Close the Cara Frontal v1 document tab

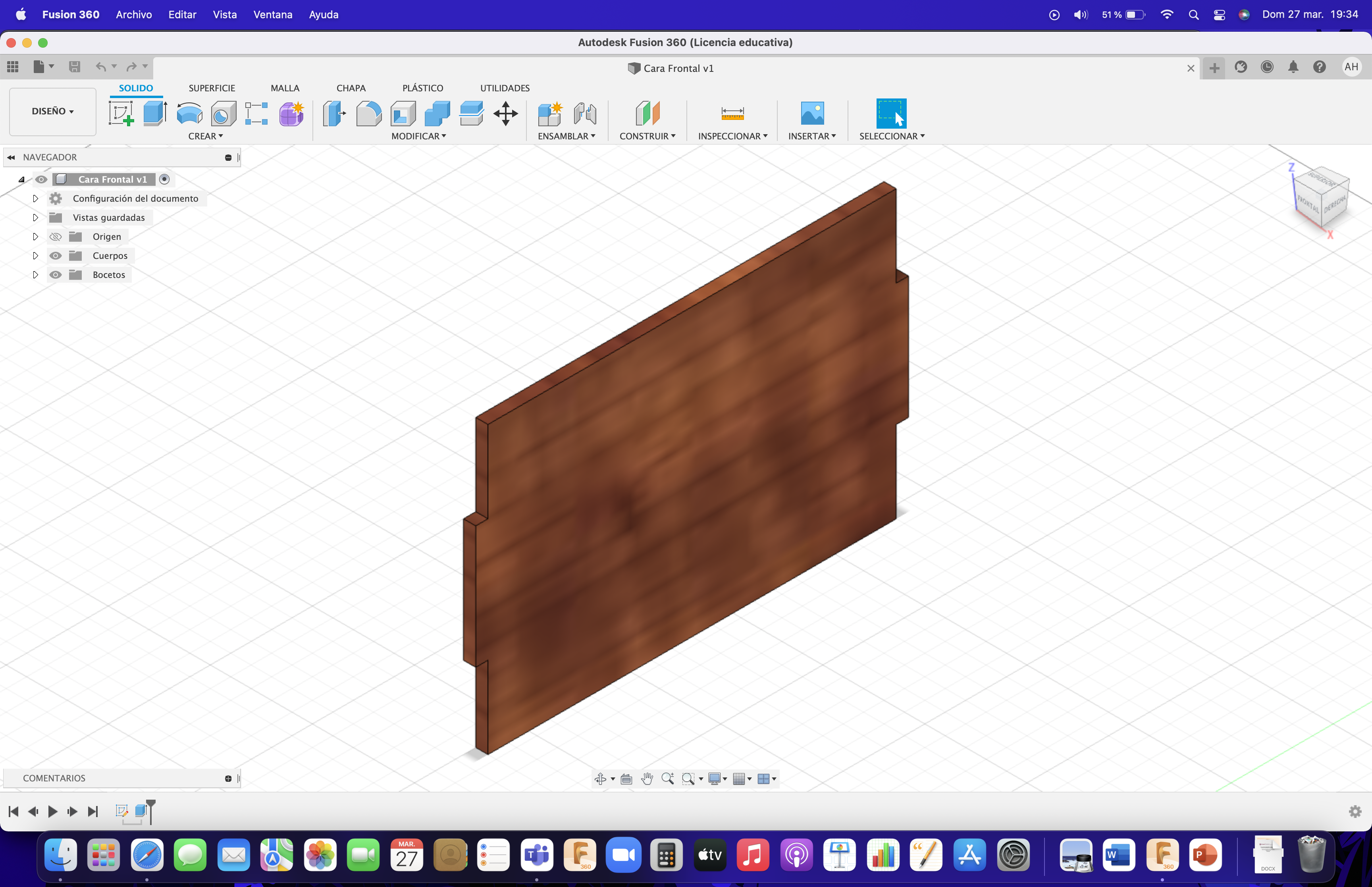[x=1191, y=69]
